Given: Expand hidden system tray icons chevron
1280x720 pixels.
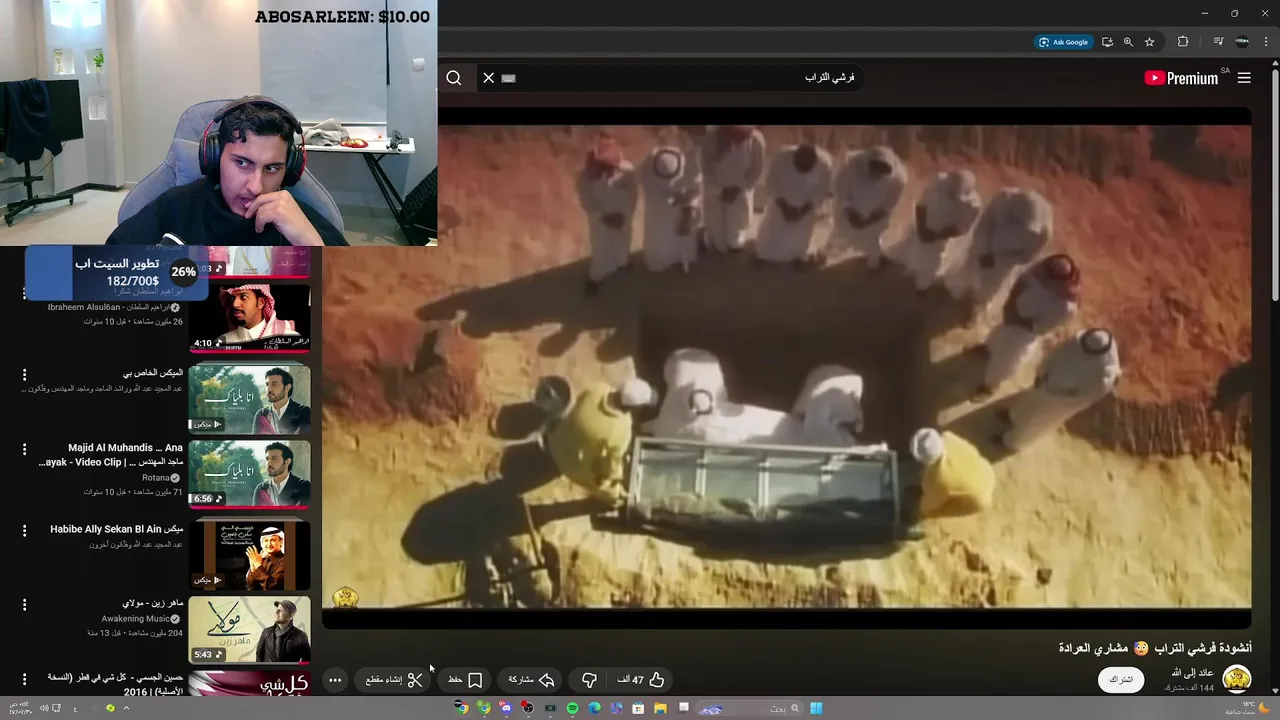Looking at the screenshot, I should [126, 708].
